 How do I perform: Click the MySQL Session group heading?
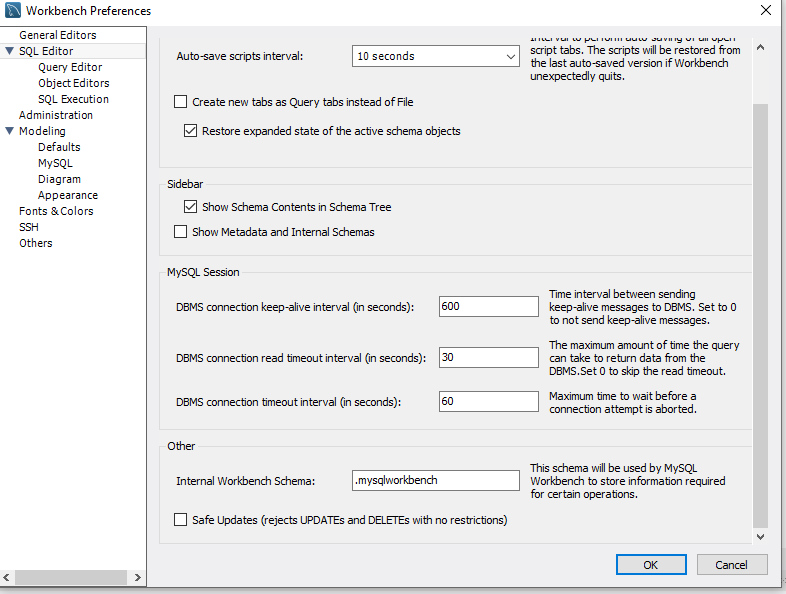pos(203,272)
